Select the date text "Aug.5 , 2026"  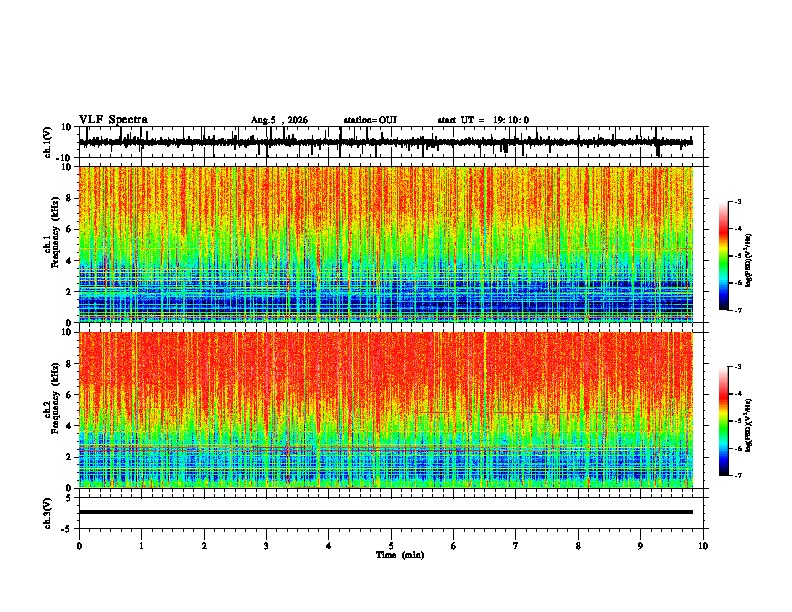coord(279,120)
